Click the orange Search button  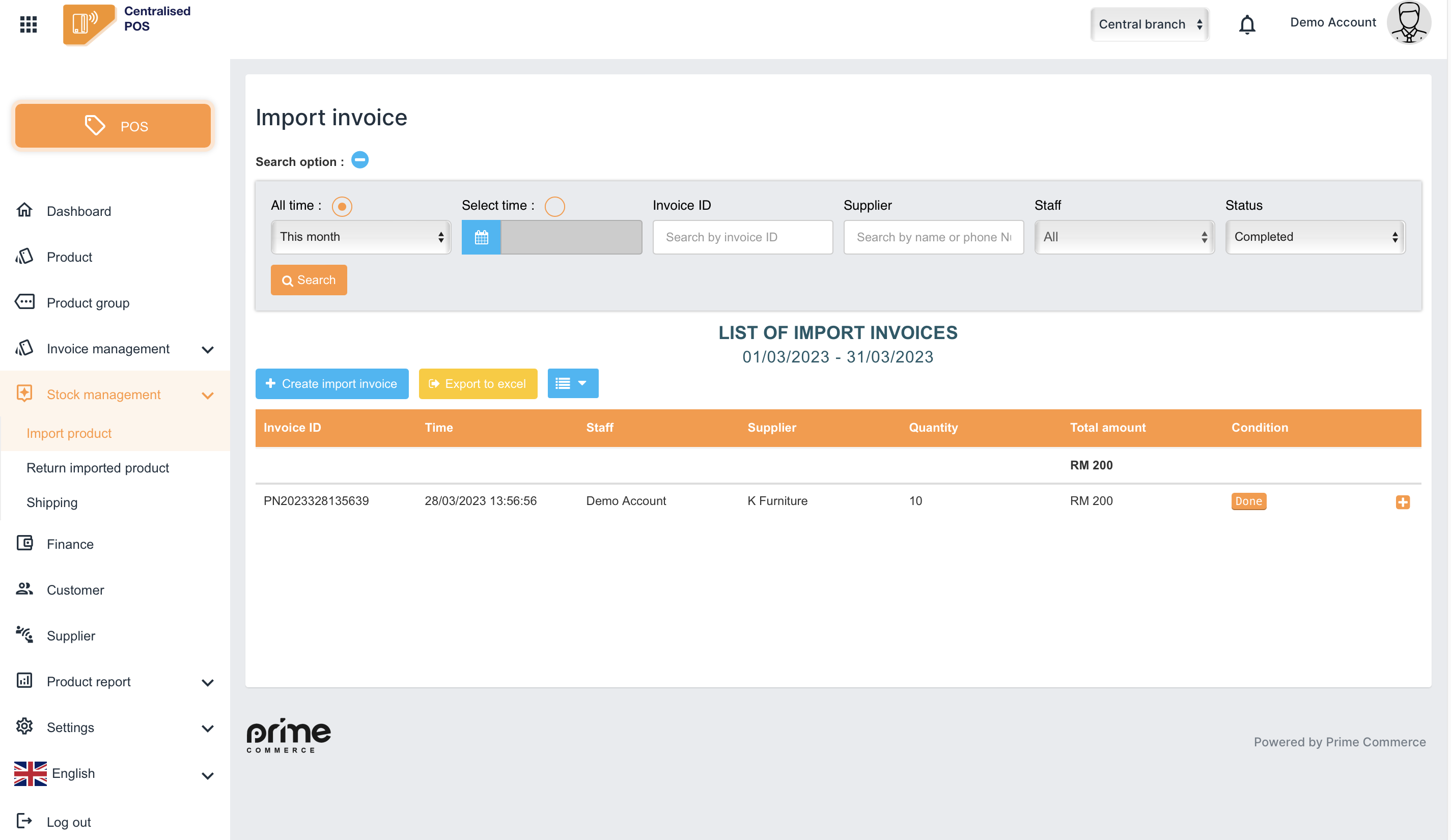pyautogui.click(x=309, y=280)
